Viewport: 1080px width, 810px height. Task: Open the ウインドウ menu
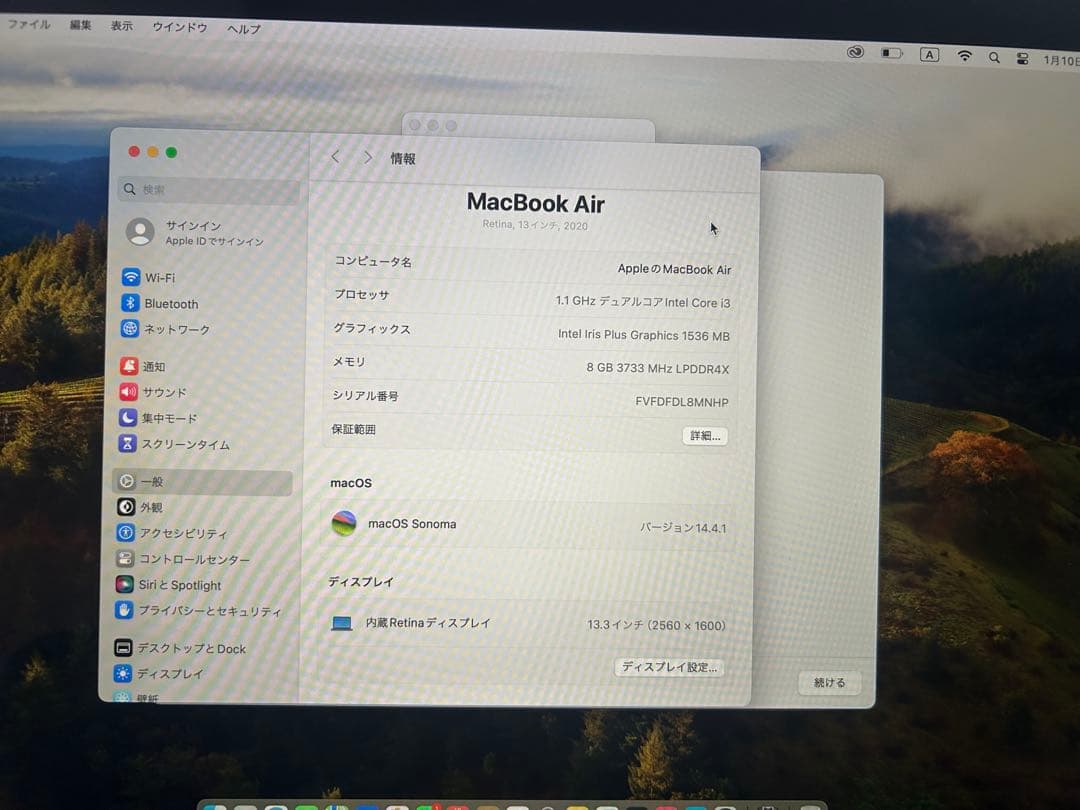pos(178,28)
